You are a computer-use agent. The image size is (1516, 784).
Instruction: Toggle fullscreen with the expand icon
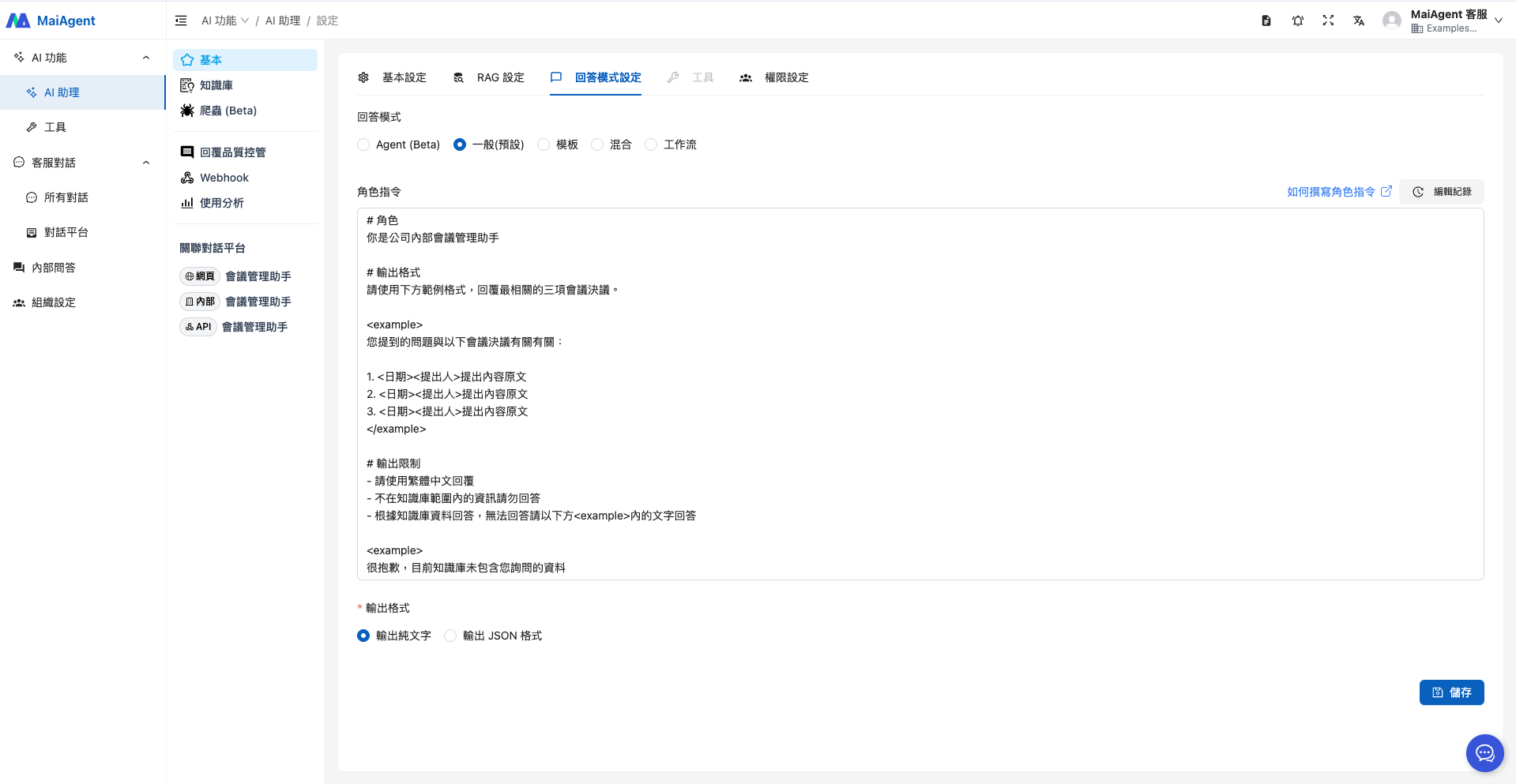pos(1328,21)
